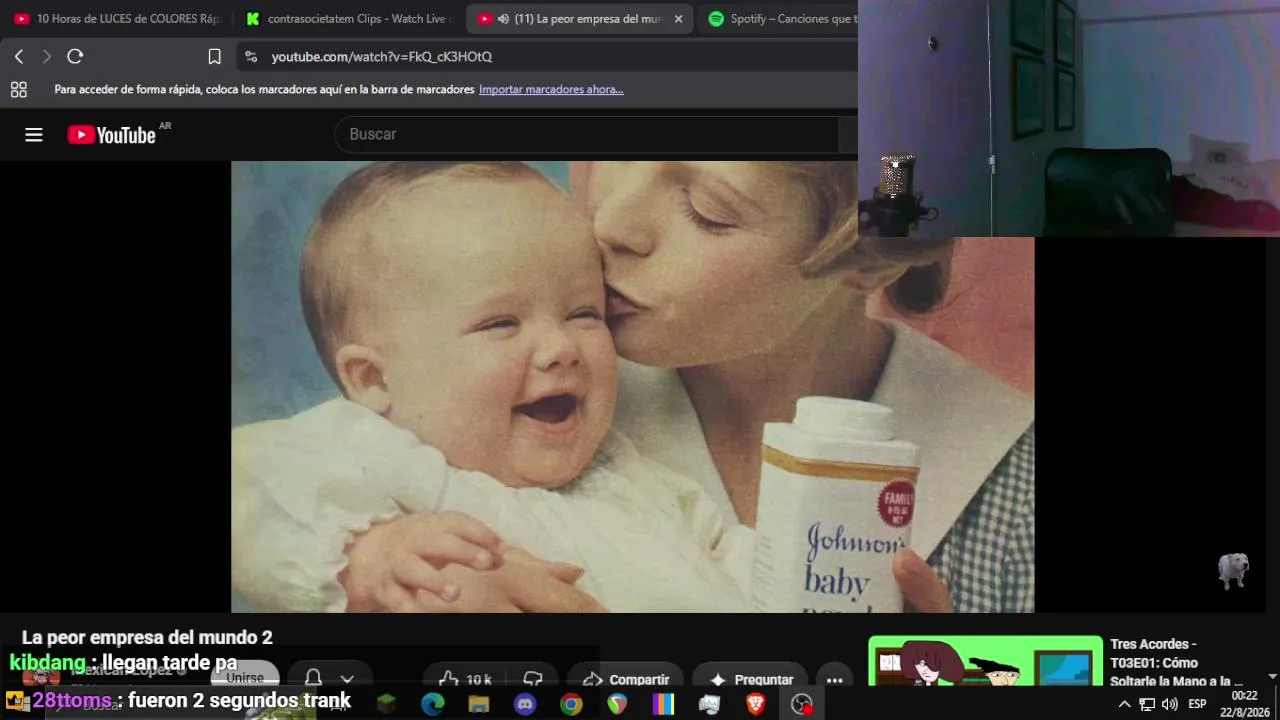Click the 'Tres Acordes - T03E01' video title
This screenshot has width=1280, height=720.
point(1176,662)
